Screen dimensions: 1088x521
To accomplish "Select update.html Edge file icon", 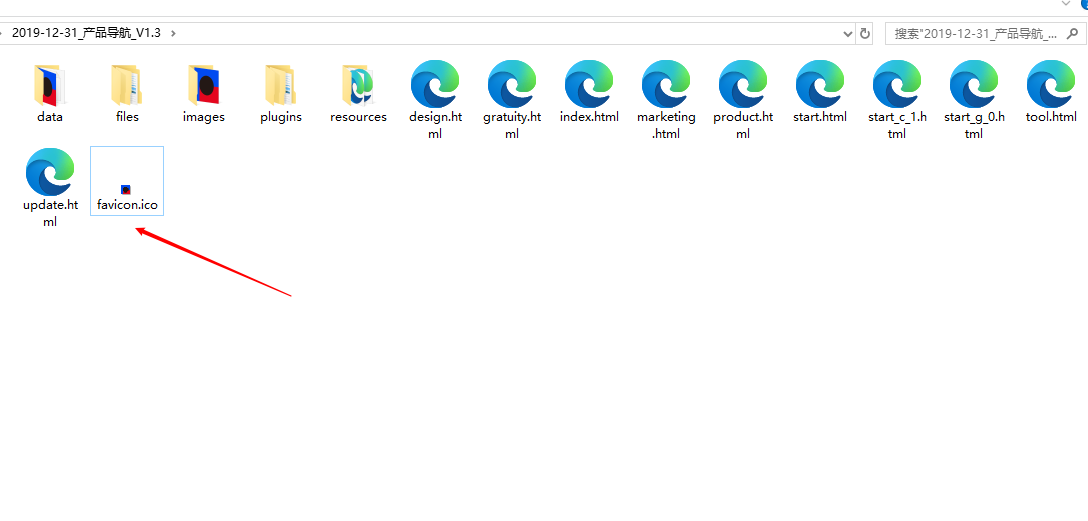I will click(x=50, y=172).
